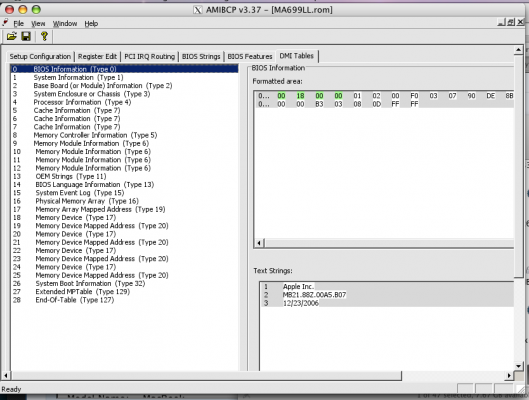Click the 12/23/2006 date string
This screenshot has width=529, height=400.
click(301, 303)
